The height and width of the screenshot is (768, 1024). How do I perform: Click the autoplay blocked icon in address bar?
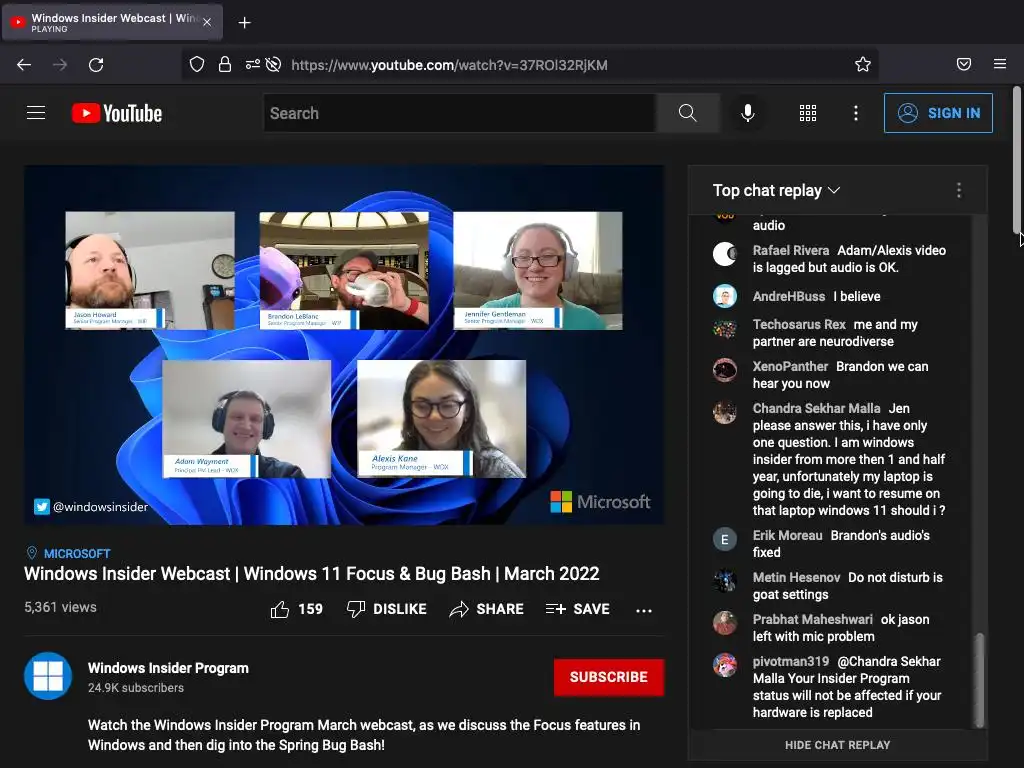(274, 64)
